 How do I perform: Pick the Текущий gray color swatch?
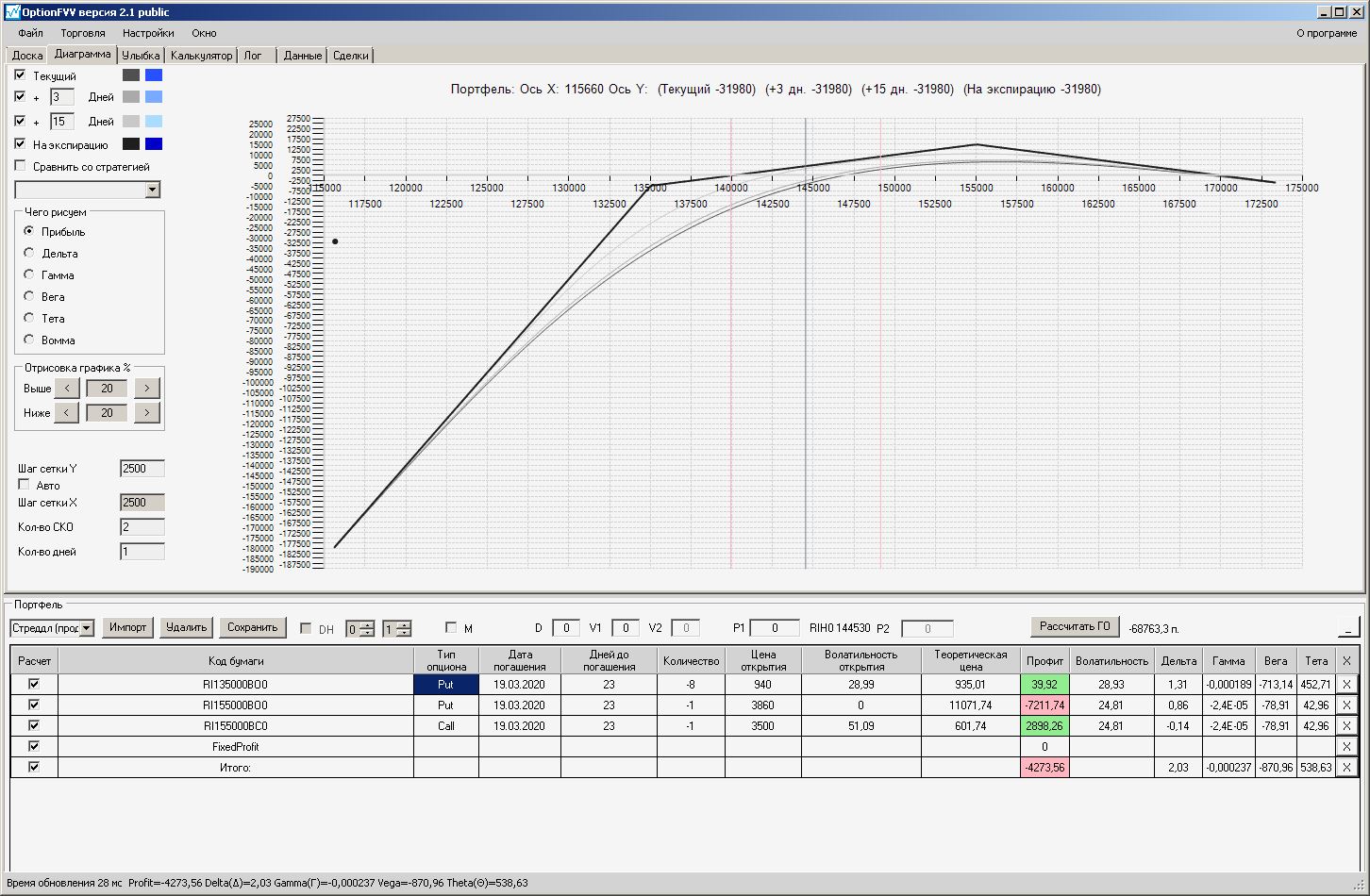(131, 75)
